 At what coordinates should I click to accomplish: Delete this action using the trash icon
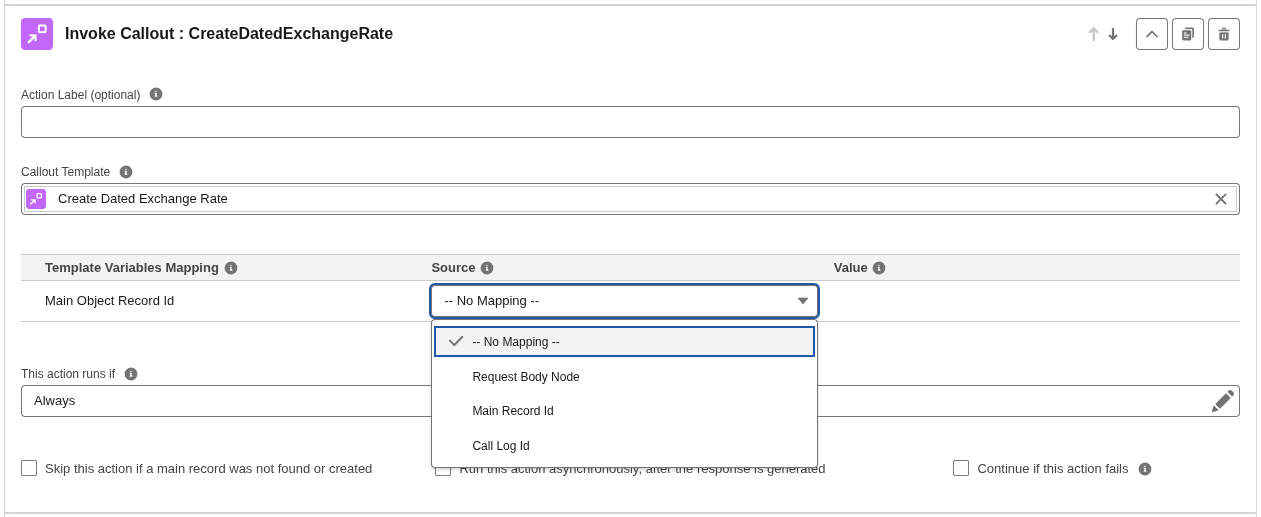pyautogui.click(x=1224, y=34)
